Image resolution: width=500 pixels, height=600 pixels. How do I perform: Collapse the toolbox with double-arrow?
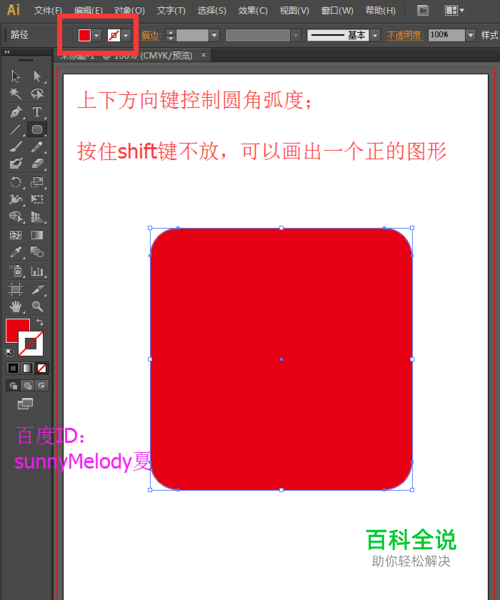tap(7, 52)
